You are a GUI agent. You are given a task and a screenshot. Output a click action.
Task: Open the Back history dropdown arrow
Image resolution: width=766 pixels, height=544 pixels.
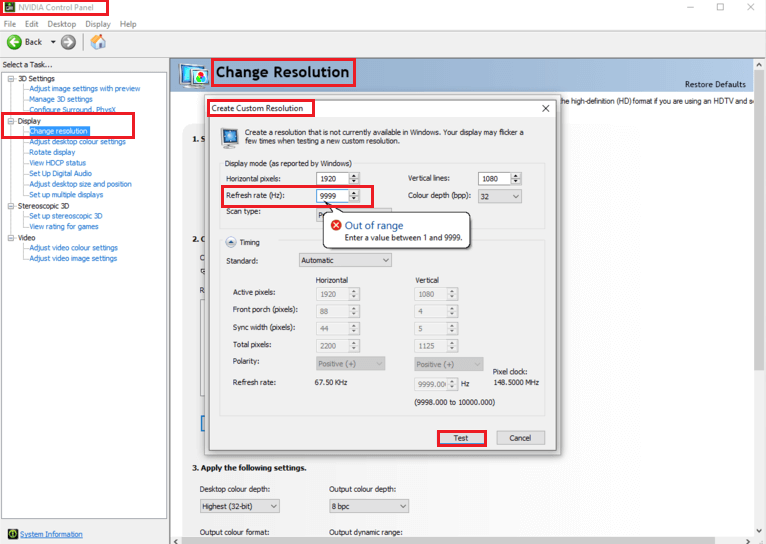coord(53,42)
